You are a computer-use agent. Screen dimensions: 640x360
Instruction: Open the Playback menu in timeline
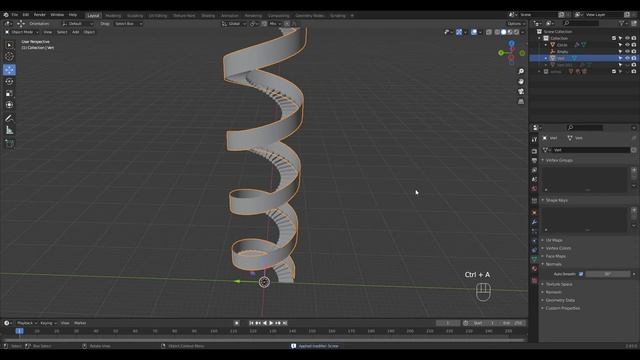click(x=27, y=323)
